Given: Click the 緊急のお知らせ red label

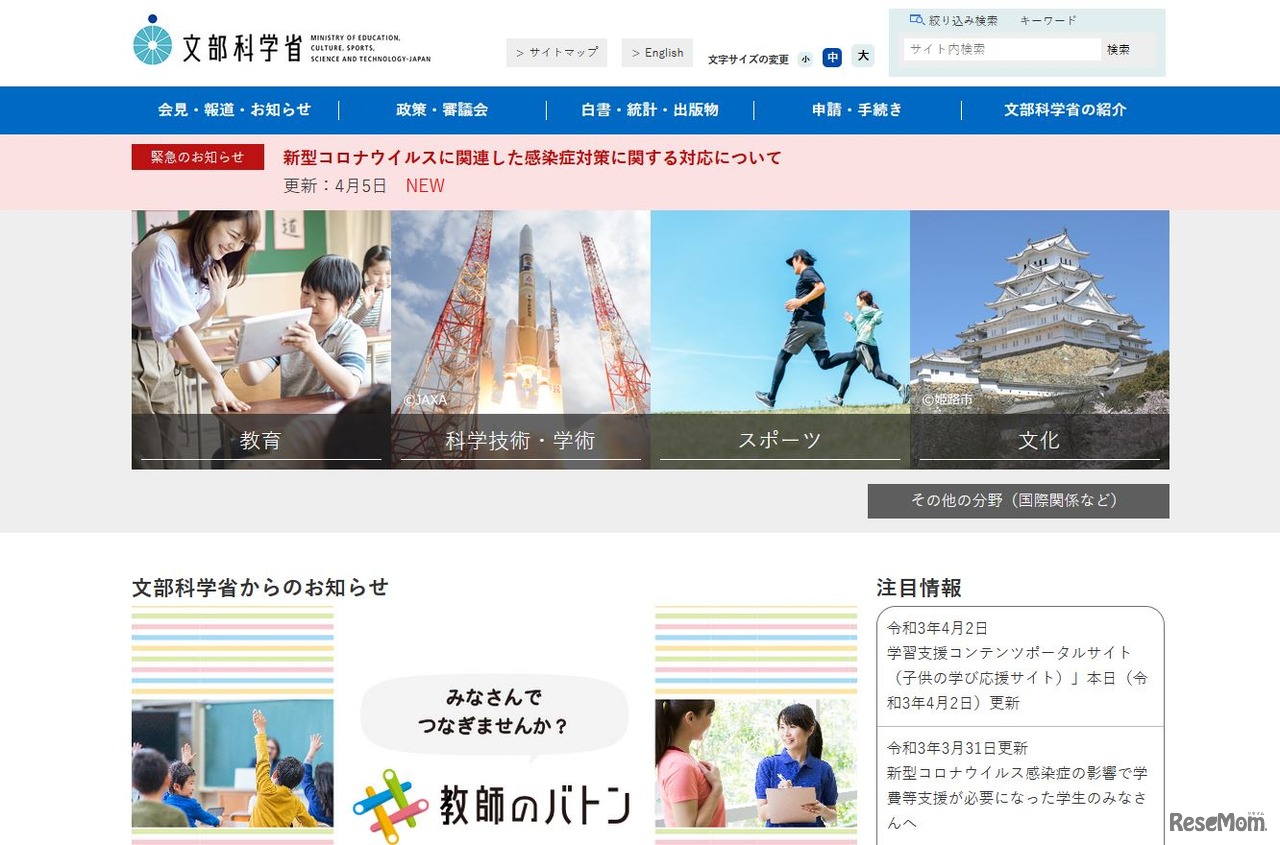Looking at the screenshot, I should click(198, 157).
